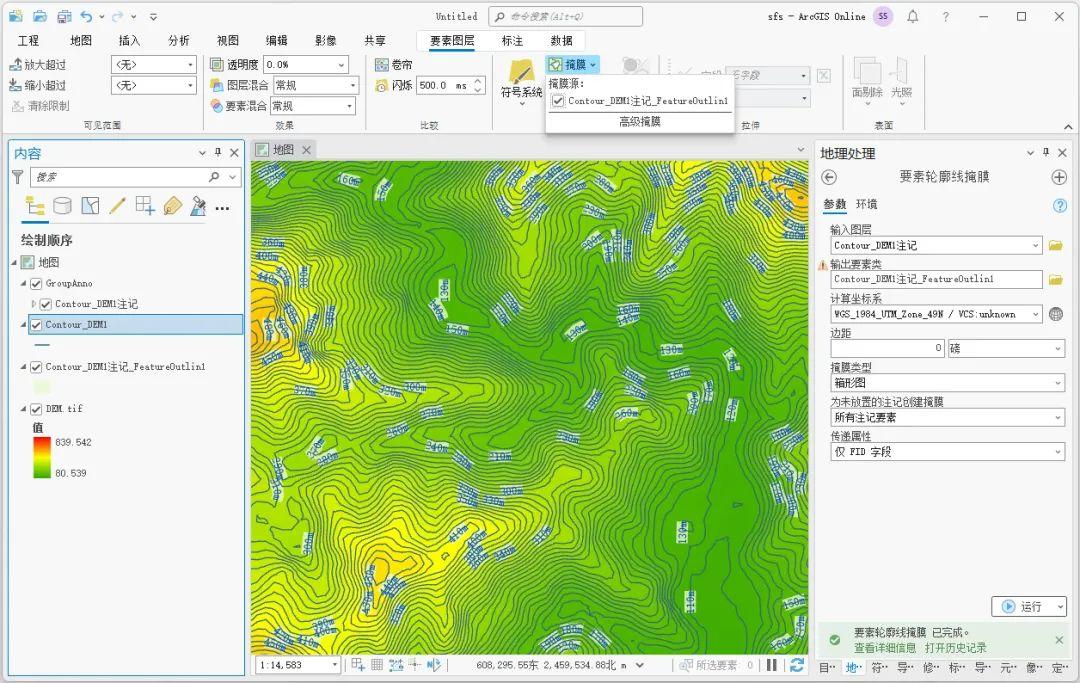
Task: Click the filter funnel icon in Contents panel
Action: [x=18, y=177]
